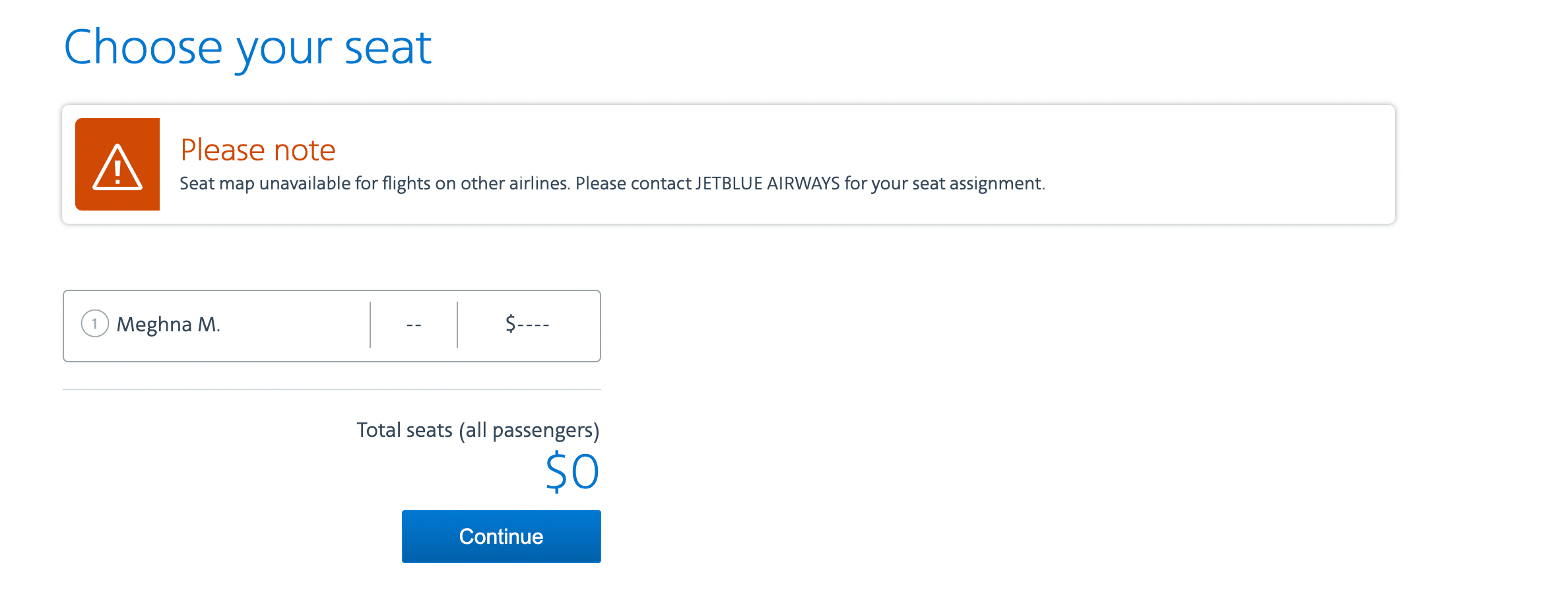Click the horizontal line above Total seats
This screenshot has height=594, width=1568.
pyautogui.click(x=331, y=389)
